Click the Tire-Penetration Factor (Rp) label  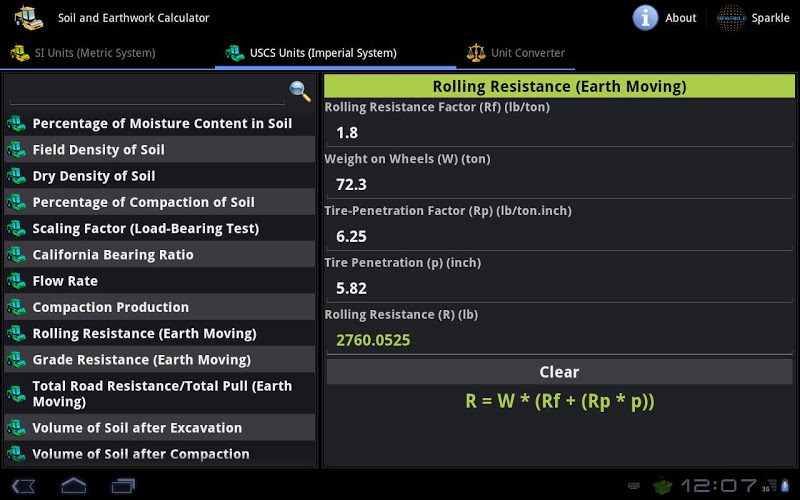[448, 211]
